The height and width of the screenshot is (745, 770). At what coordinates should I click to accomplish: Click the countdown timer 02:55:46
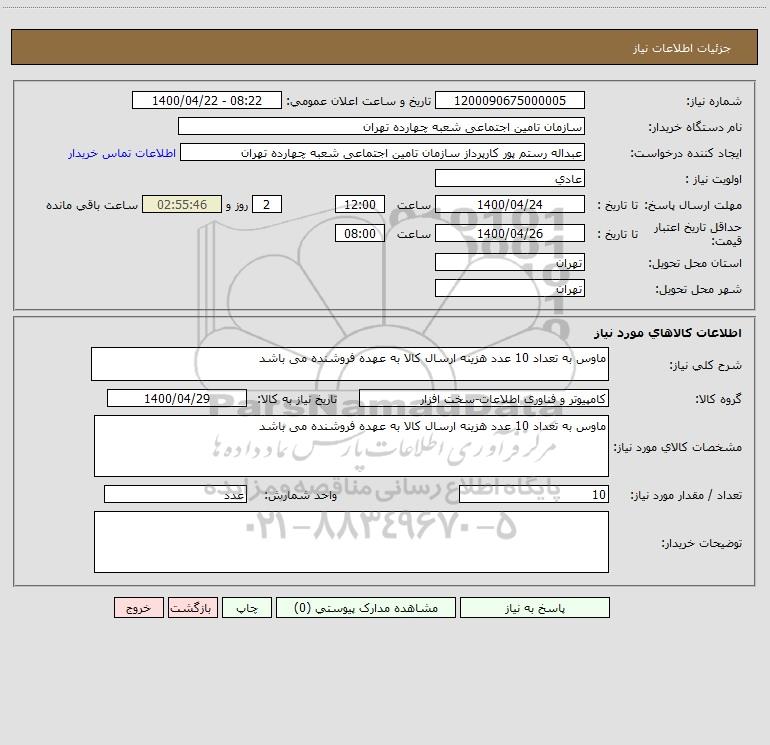click(182, 204)
